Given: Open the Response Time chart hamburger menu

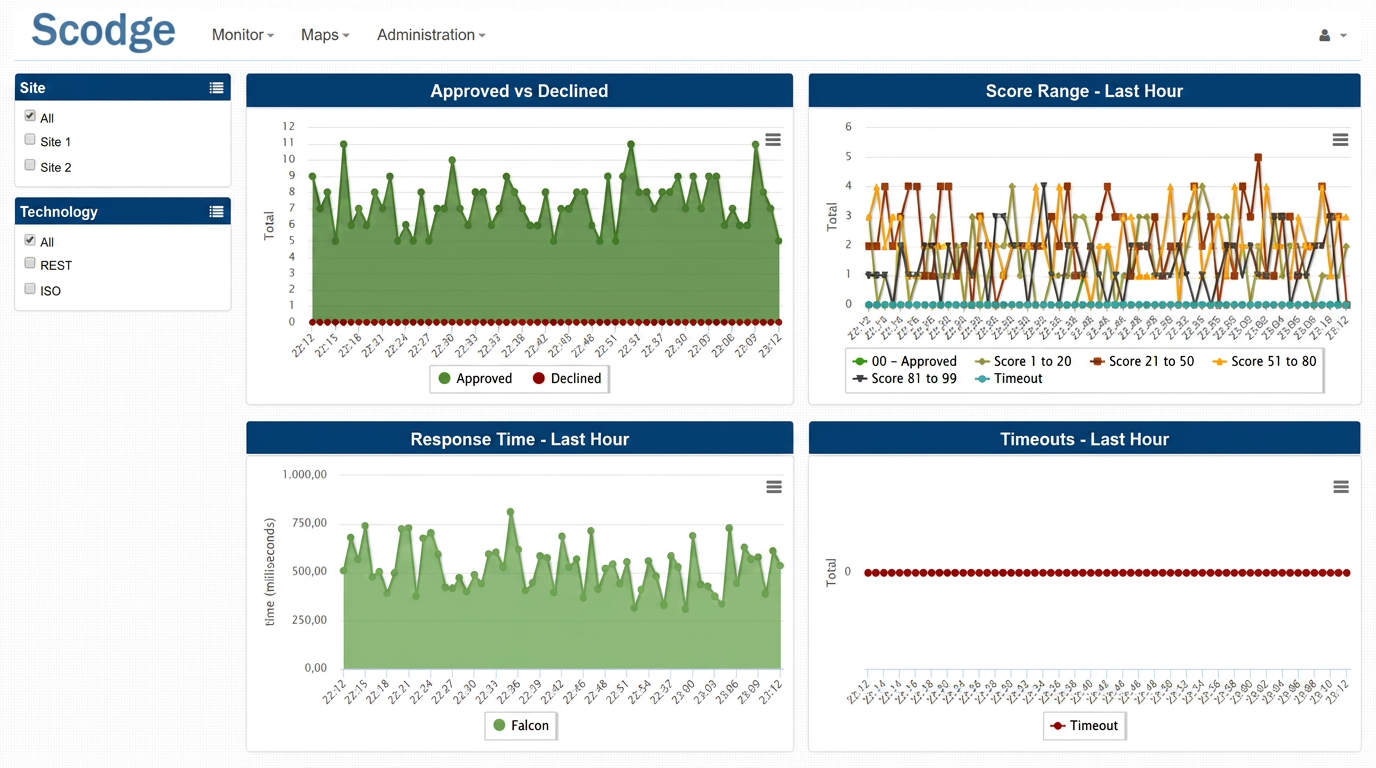Looking at the screenshot, I should pyautogui.click(x=773, y=487).
